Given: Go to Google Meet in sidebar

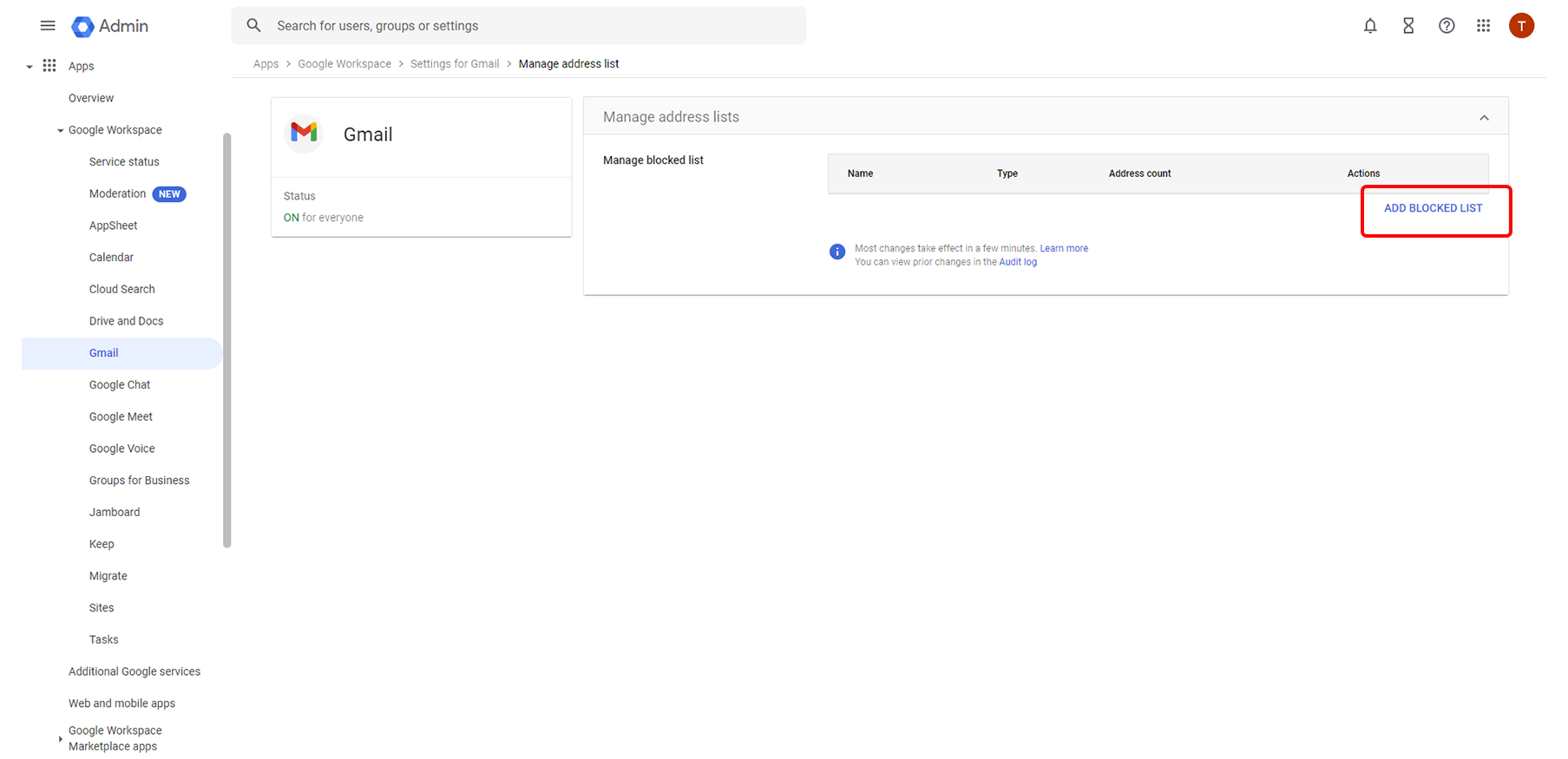Looking at the screenshot, I should [x=121, y=417].
